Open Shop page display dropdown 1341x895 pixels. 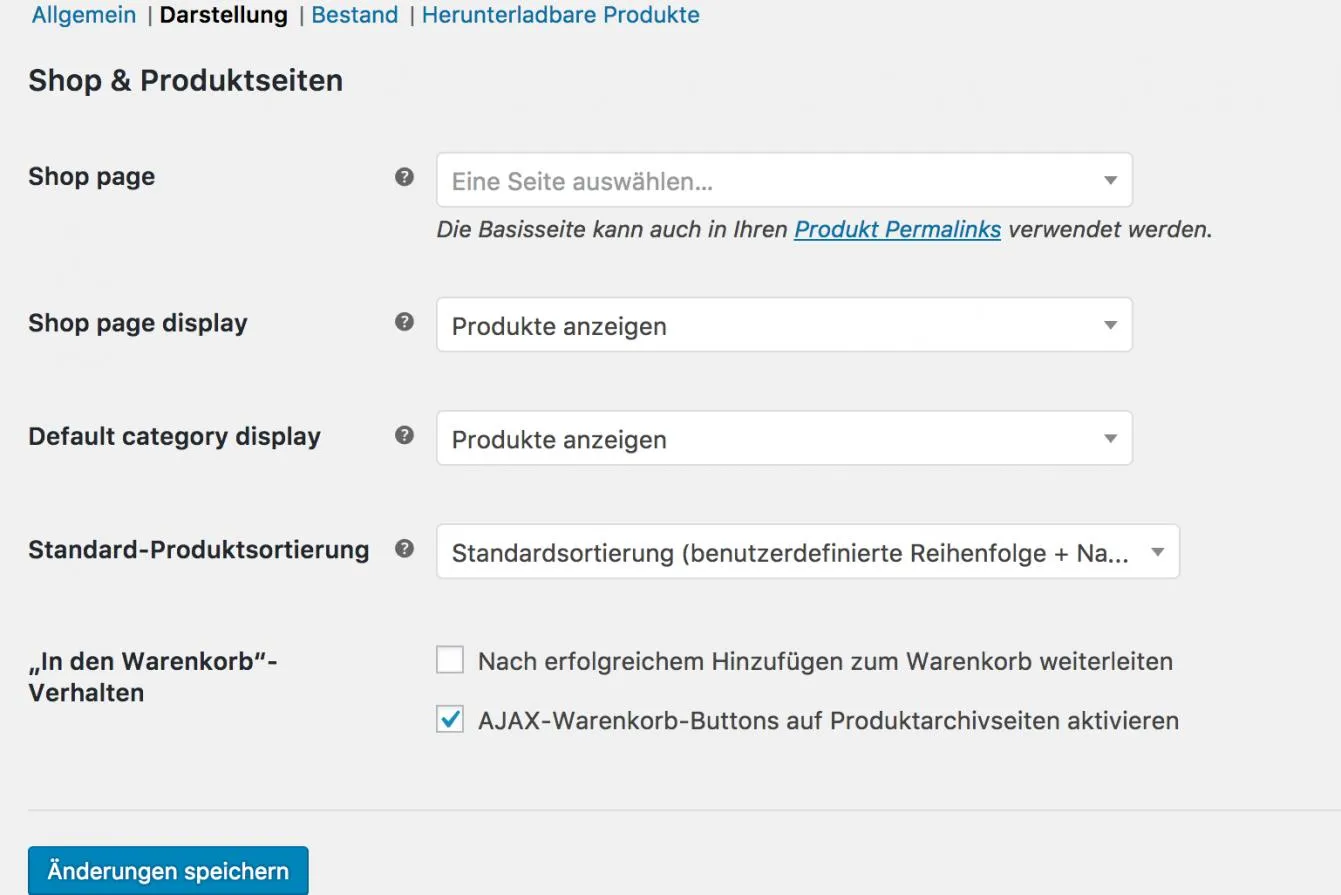[x=784, y=325]
